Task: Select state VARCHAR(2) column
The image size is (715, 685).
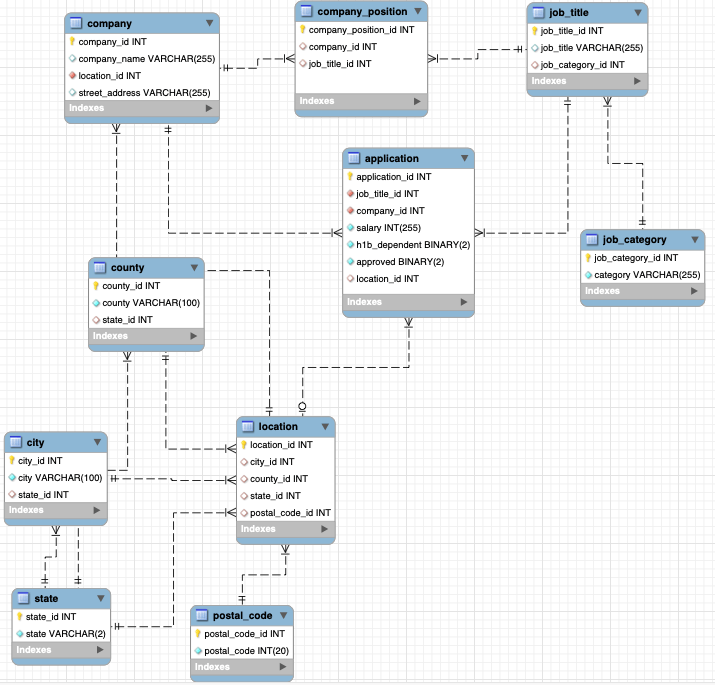Action: [61, 633]
